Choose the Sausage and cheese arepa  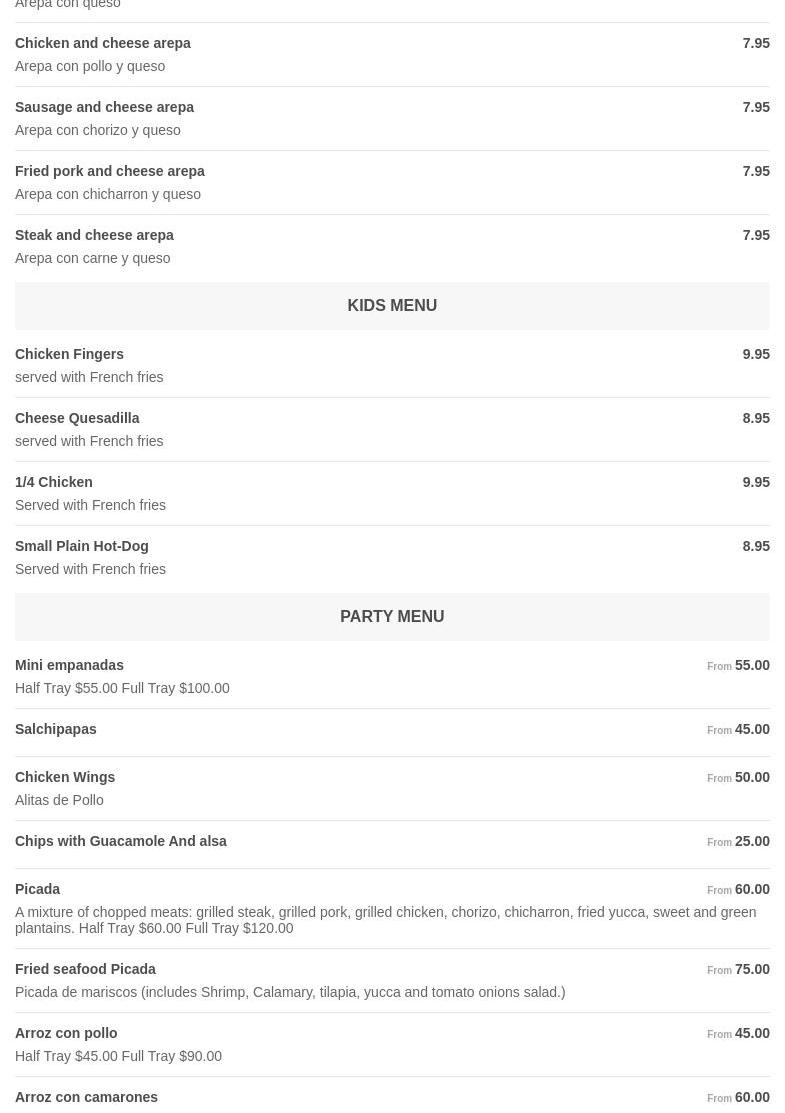coord(105,108)
